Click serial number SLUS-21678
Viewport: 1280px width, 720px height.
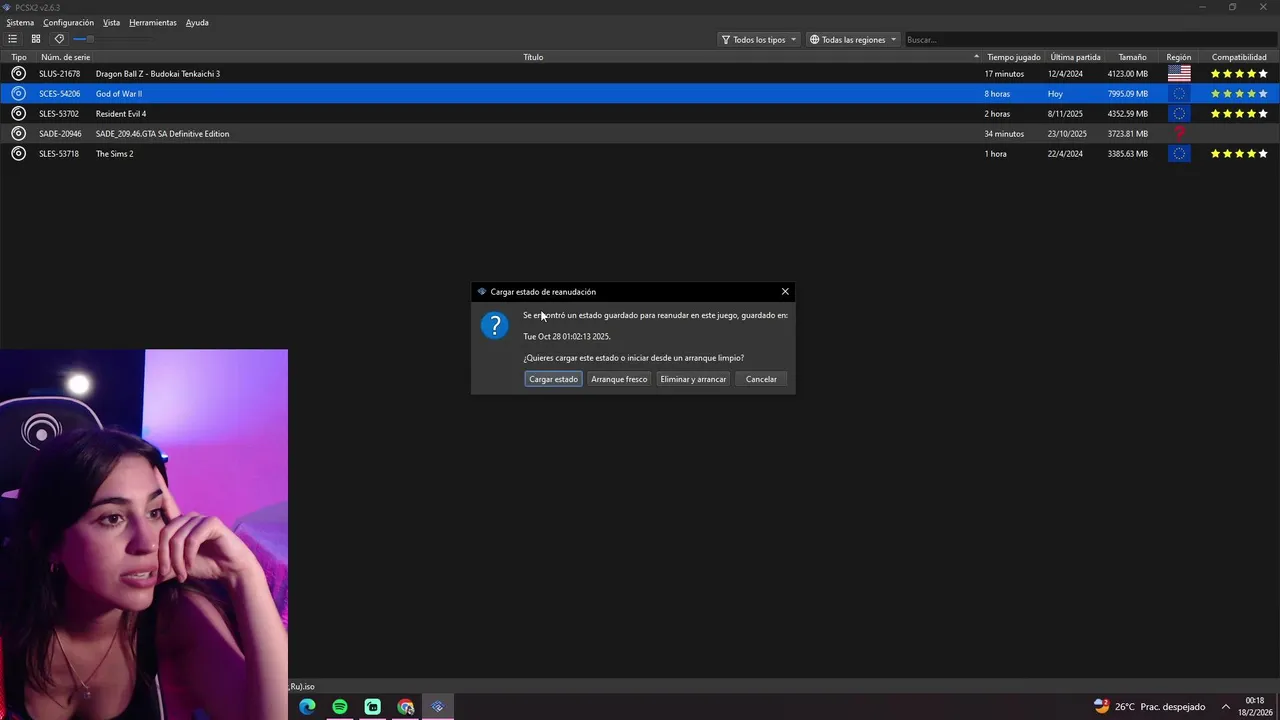pos(59,74)
